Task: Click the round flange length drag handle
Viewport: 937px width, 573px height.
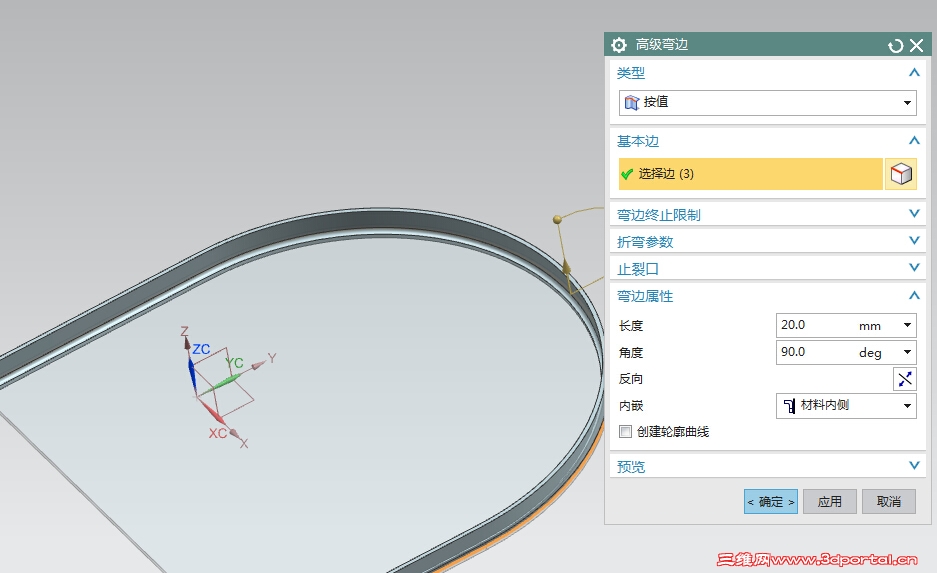Action: [x=558, y=220]
